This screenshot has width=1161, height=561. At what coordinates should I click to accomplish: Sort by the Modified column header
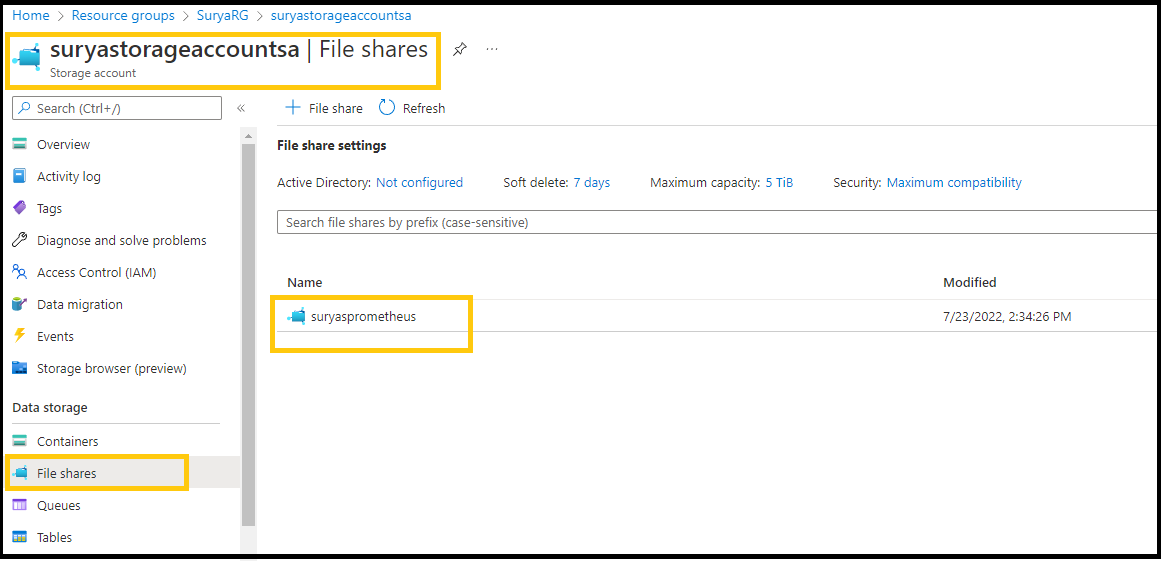pyautogui.click(x=969, y=282)
